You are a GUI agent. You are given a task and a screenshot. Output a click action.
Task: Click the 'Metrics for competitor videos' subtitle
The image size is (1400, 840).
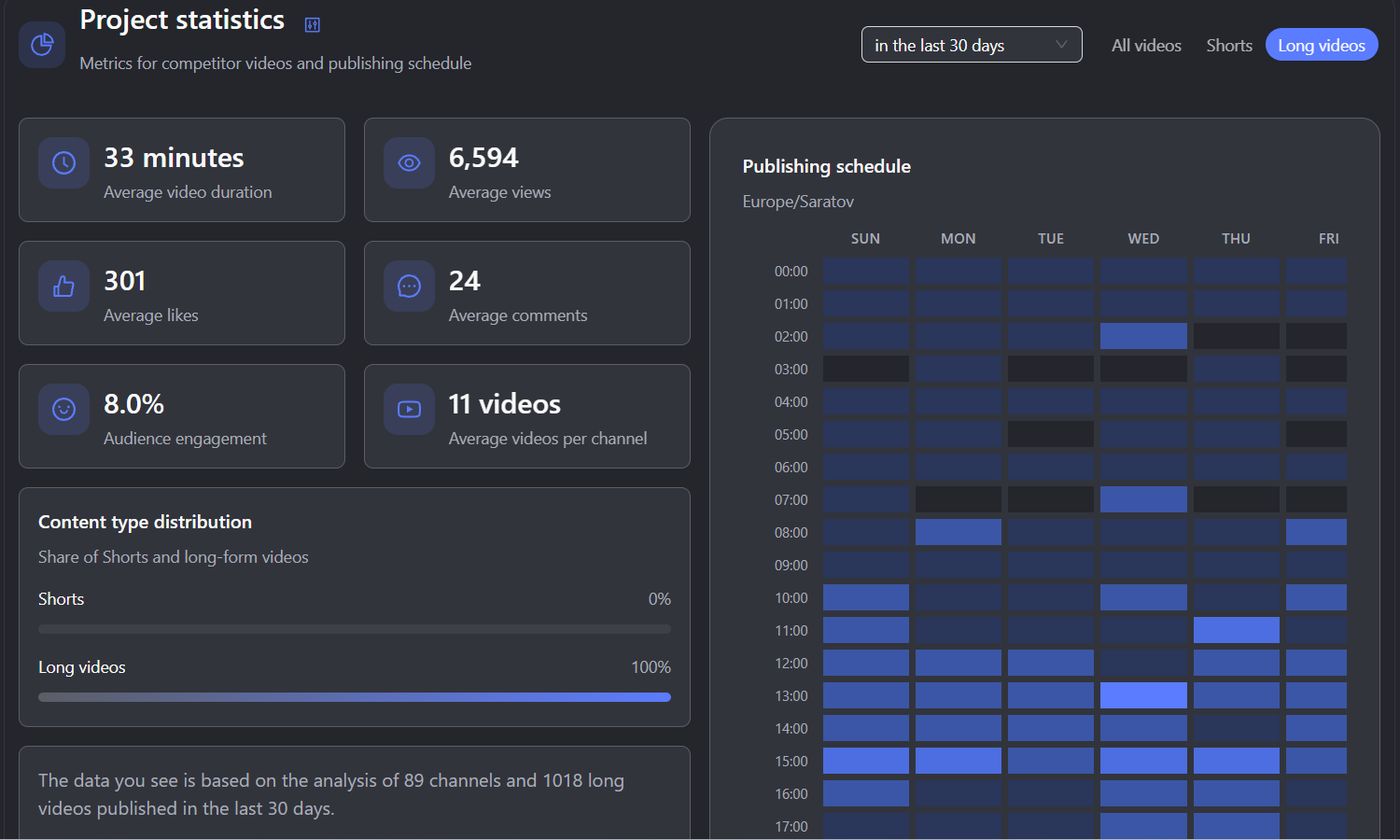click(x=275, y=63)
